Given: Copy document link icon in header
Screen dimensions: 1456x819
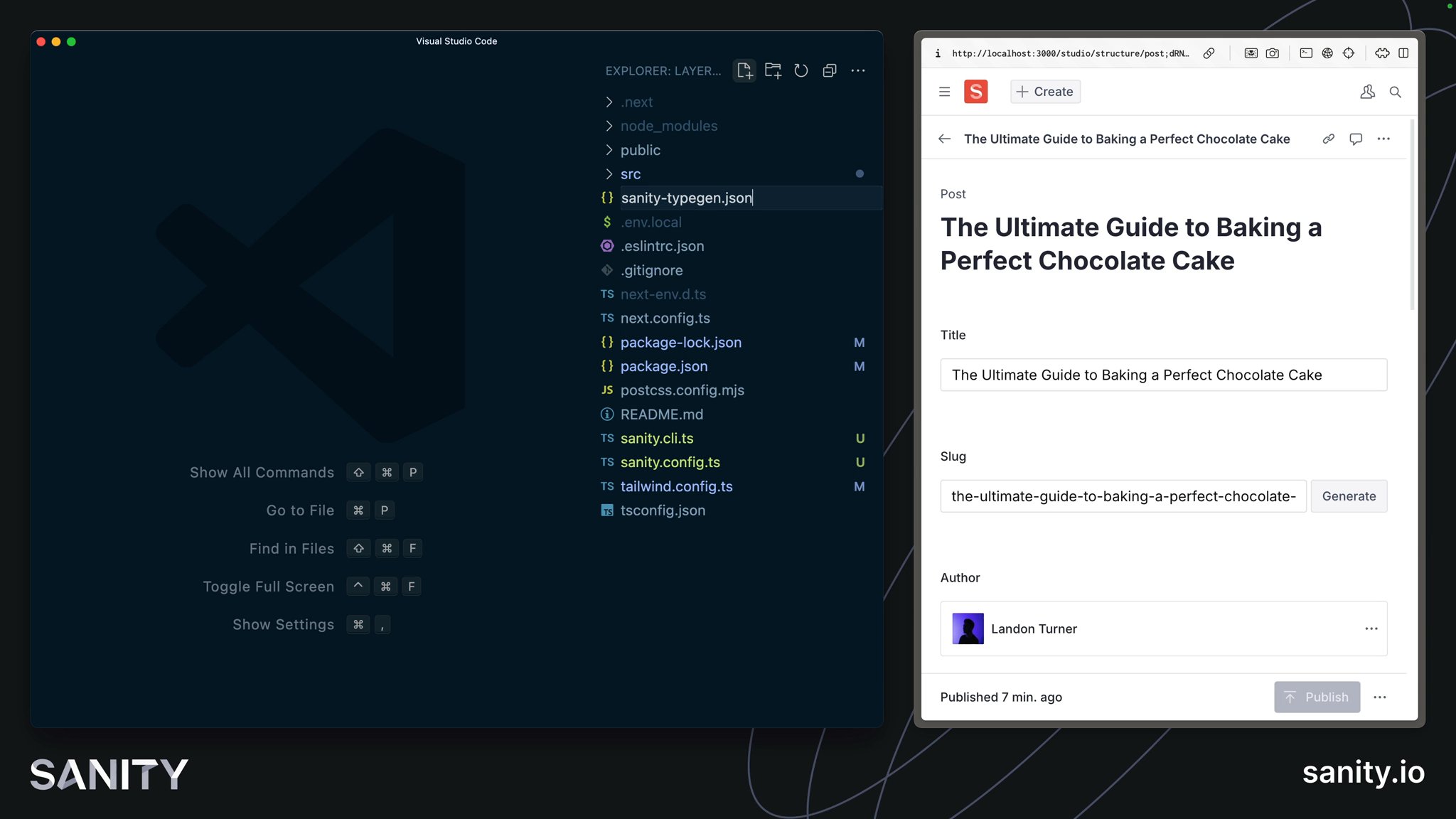Looking at the screenshot, I should [1328, 139].
